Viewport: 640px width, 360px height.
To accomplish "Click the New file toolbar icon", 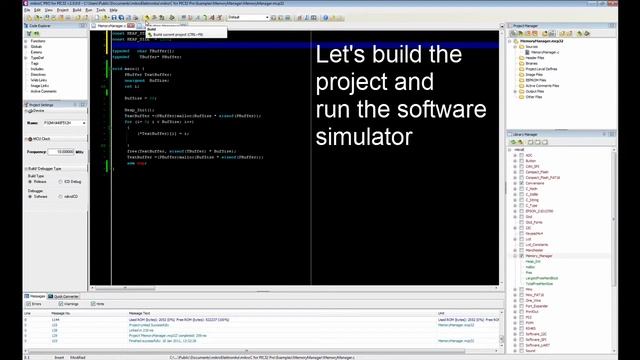I will pyautogui.click(x=97, y=18).
